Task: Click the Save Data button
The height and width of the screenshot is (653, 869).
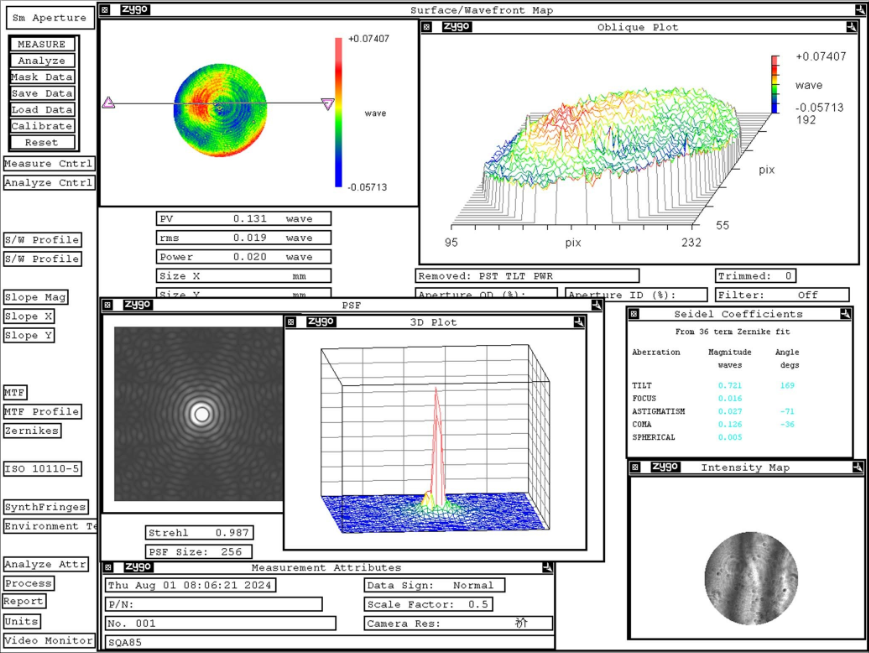Action: 42,93
